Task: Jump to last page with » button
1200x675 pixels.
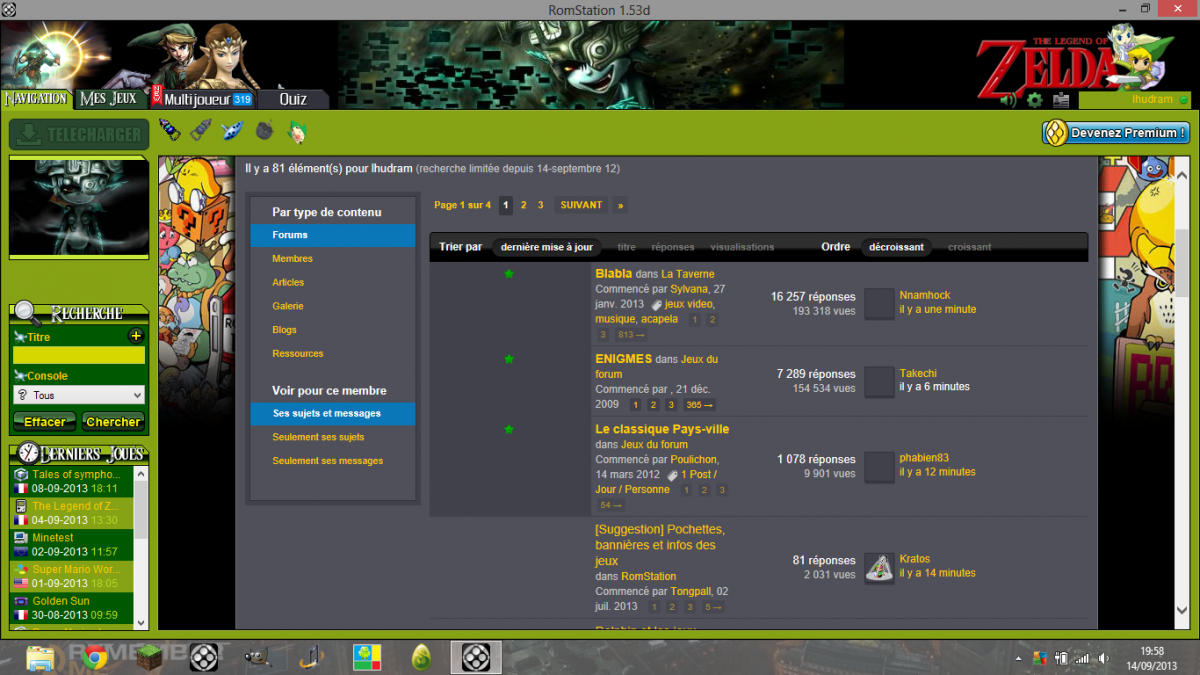Action: click(620, 205)
